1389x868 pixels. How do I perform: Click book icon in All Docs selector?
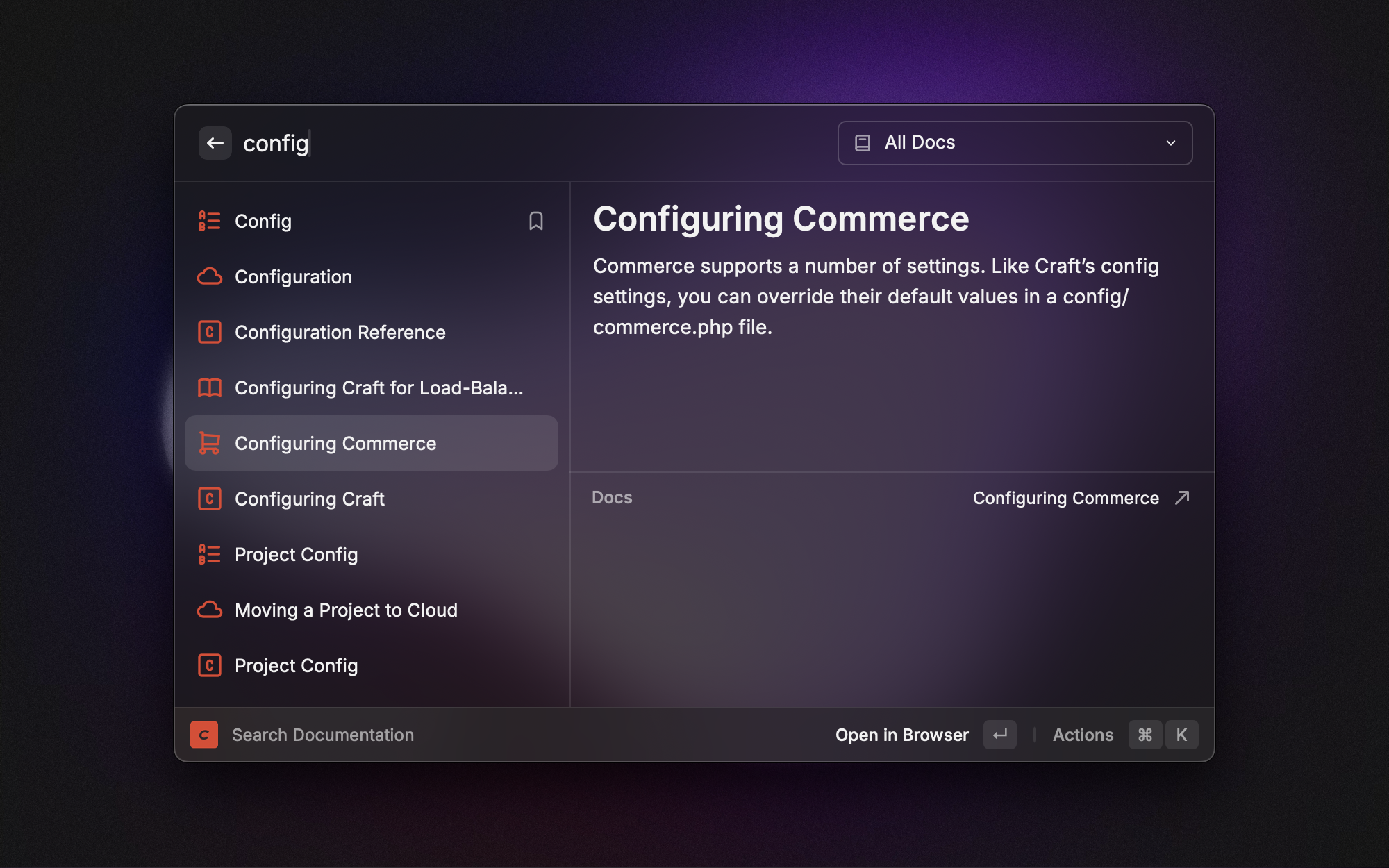[863, 143]
